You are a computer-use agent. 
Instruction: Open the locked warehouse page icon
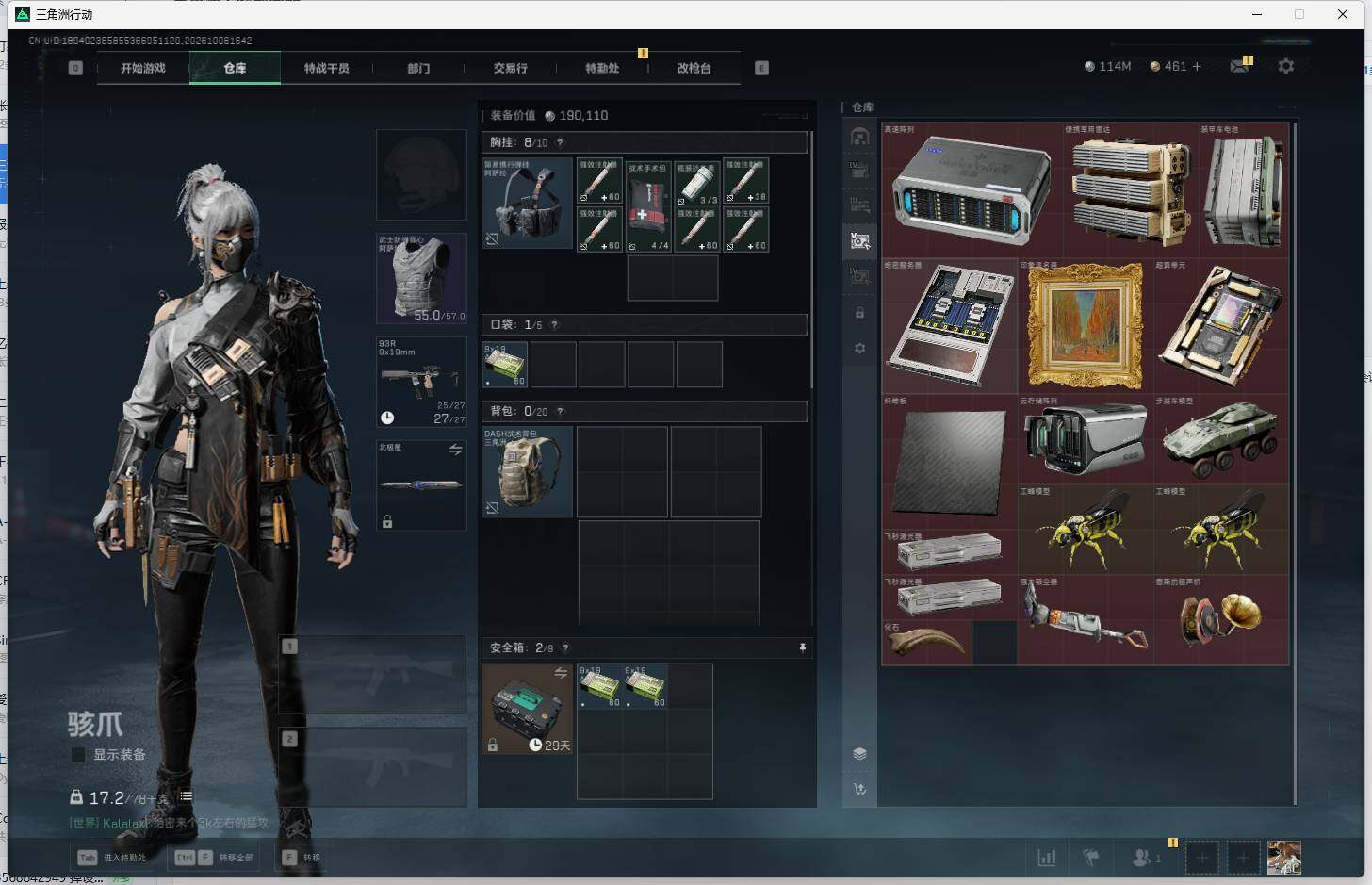(859, 312)
